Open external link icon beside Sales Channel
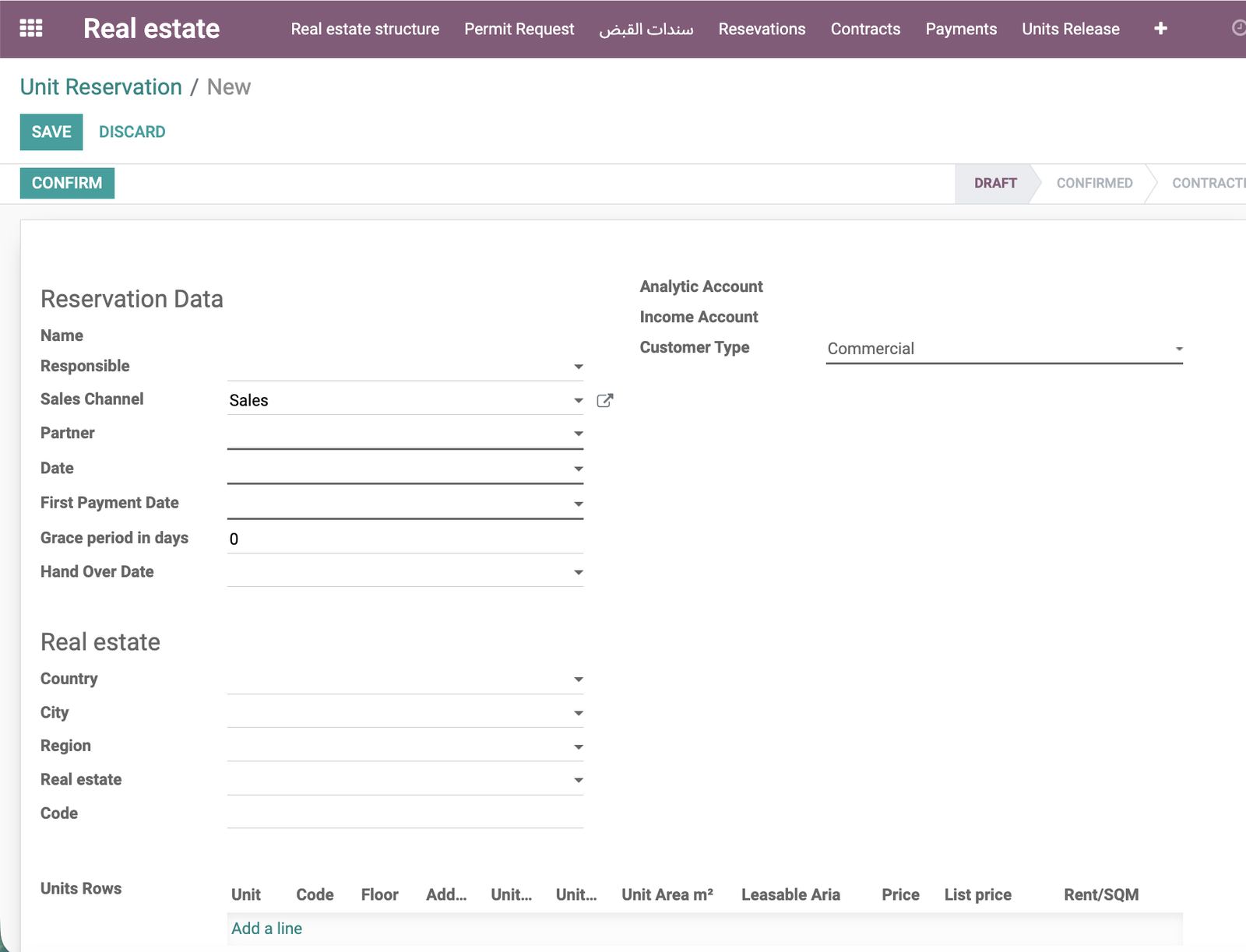 point(605,400)
